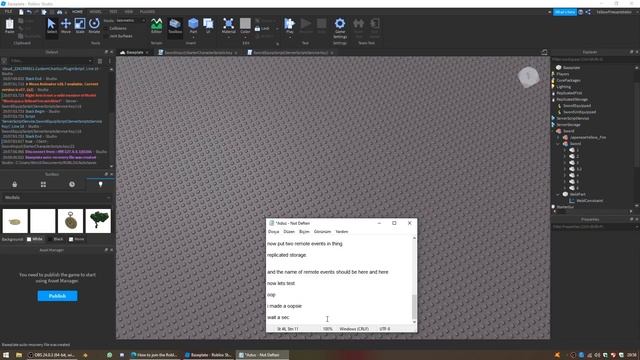This screenshot has height=360, width=640.
Task: Switch to the MODEL ribbon tab
Action: point(95,12)
